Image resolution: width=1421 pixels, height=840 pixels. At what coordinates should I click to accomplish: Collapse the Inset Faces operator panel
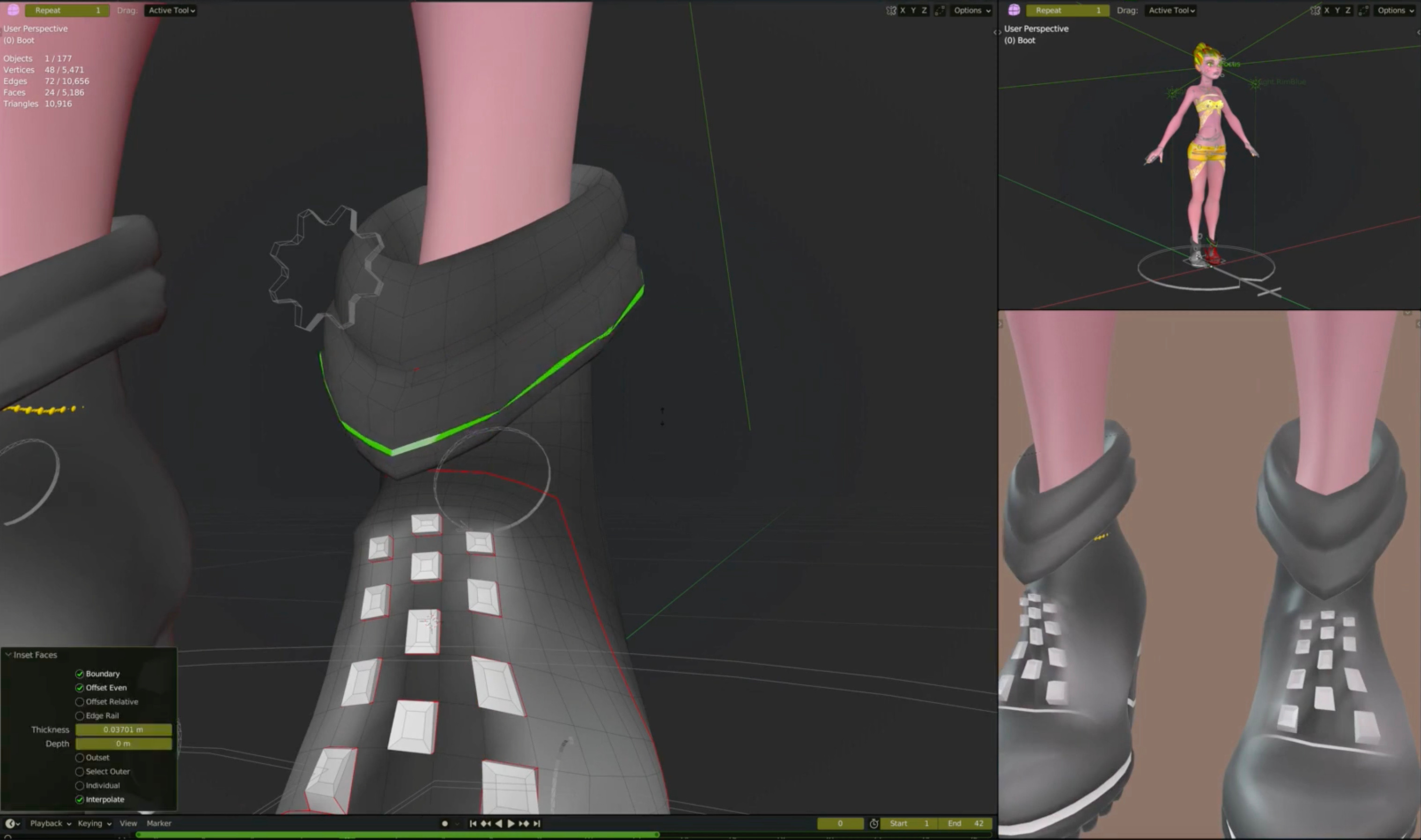(x=8, y=654)
